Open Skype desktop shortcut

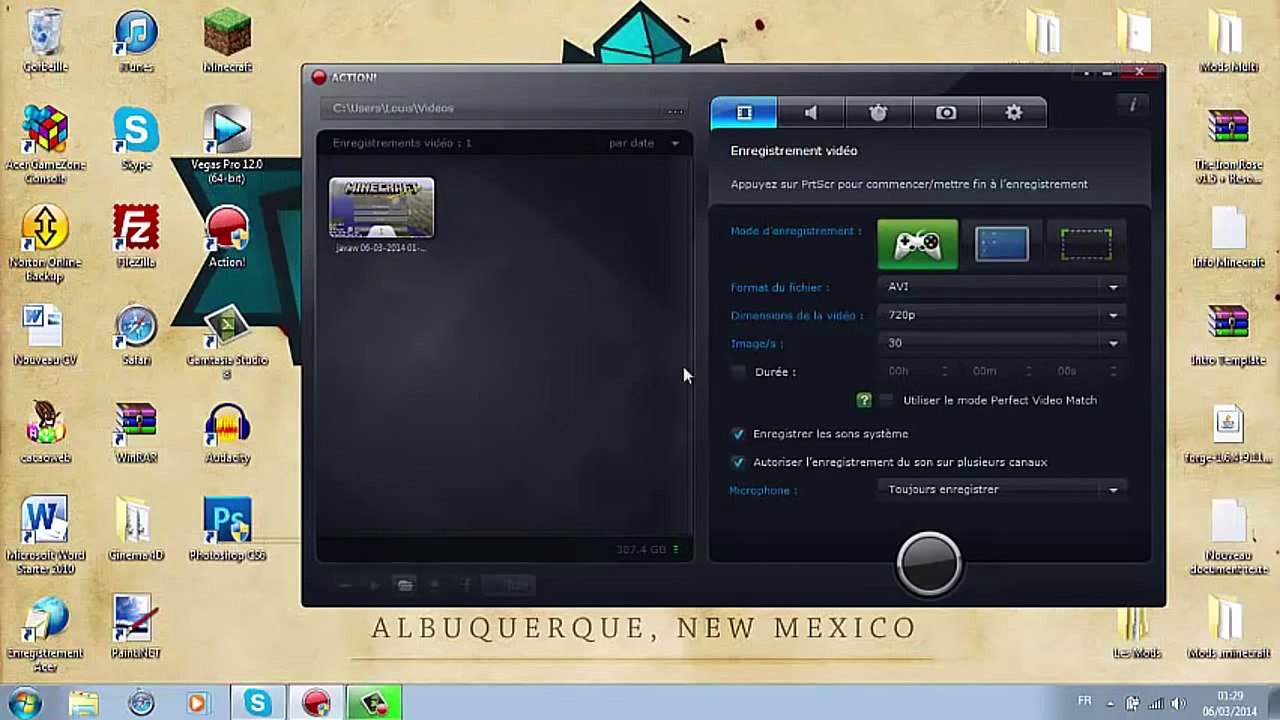tap(136, 139)
